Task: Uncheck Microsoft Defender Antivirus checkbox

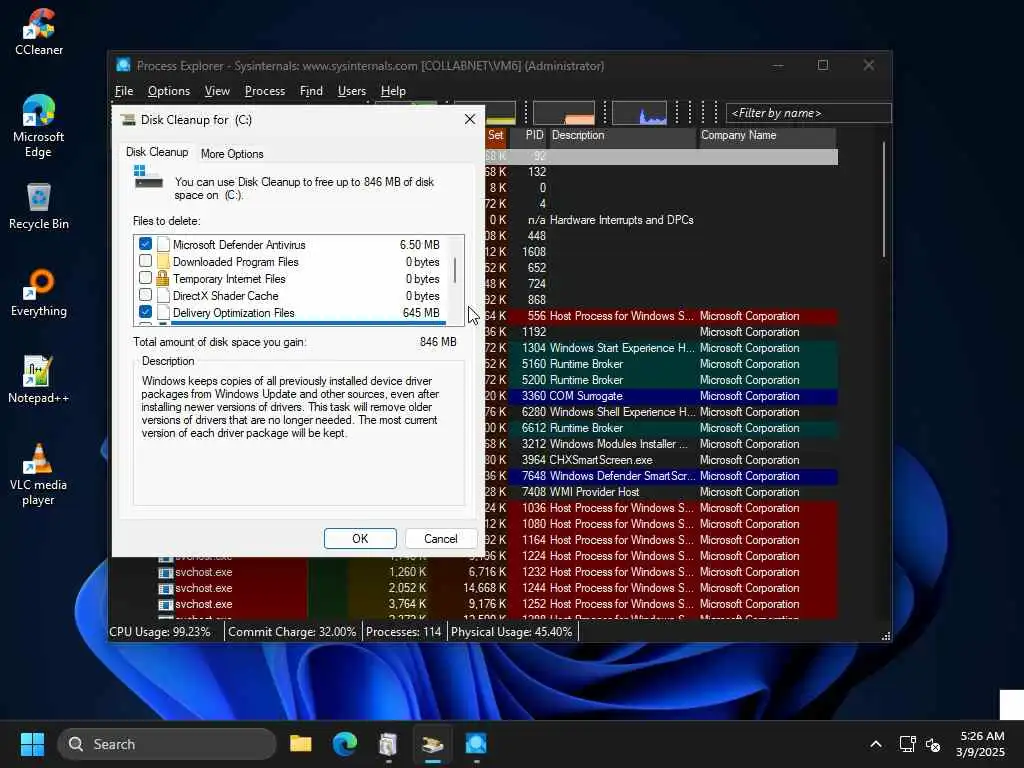Action: click(x=146, y=244)
